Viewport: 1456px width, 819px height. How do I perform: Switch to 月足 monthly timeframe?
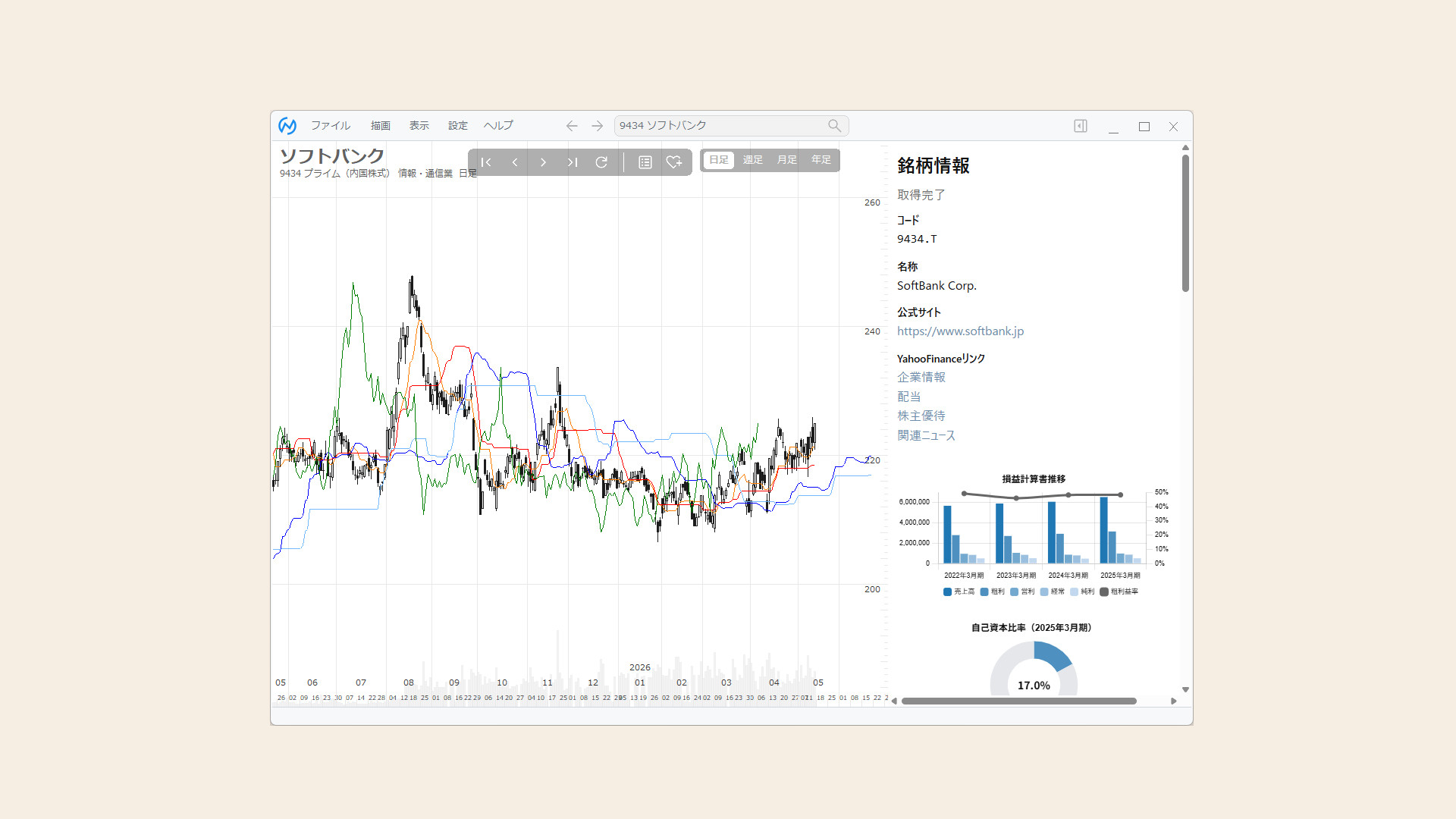coord(787,160)
